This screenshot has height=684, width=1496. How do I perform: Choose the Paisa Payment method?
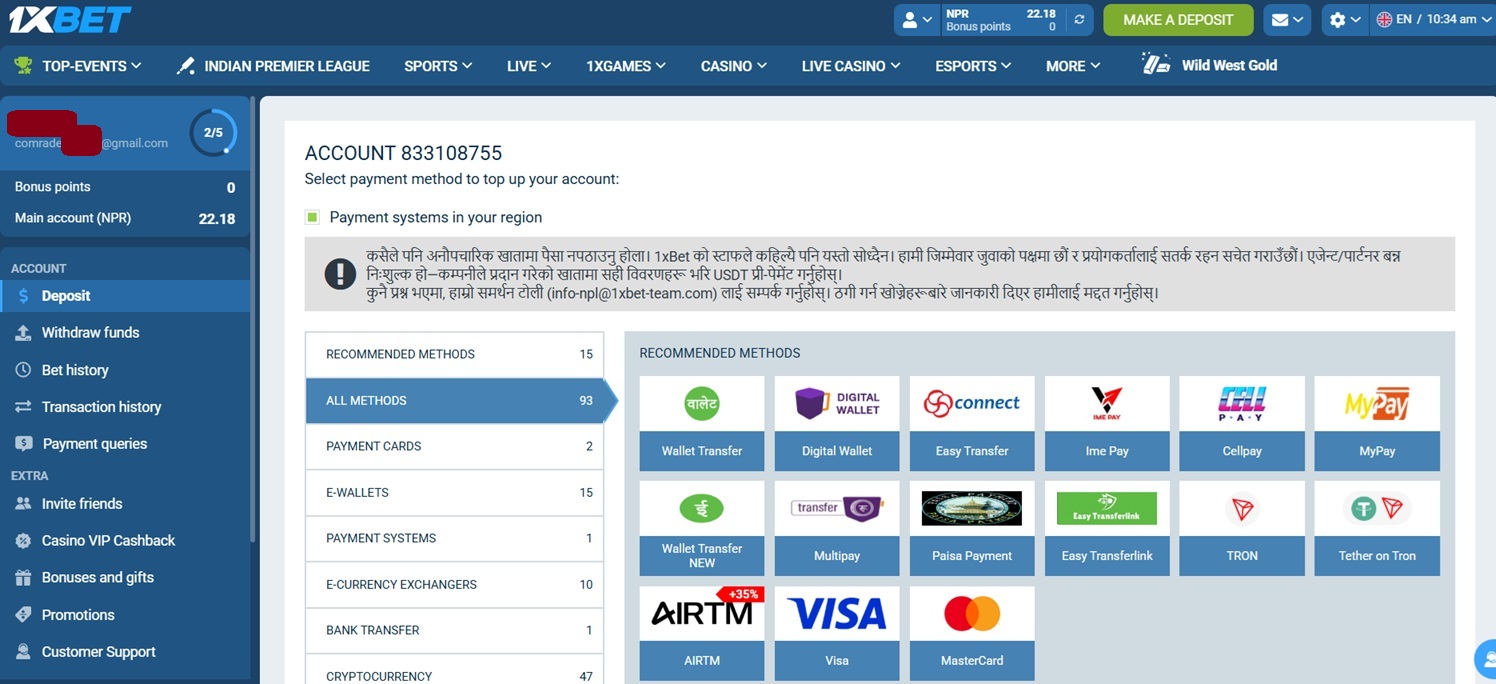(x=972, y=528)
